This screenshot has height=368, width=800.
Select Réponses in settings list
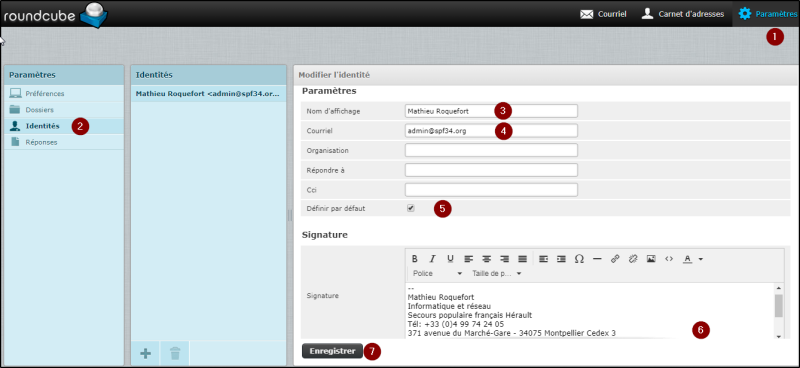point(64,142)
